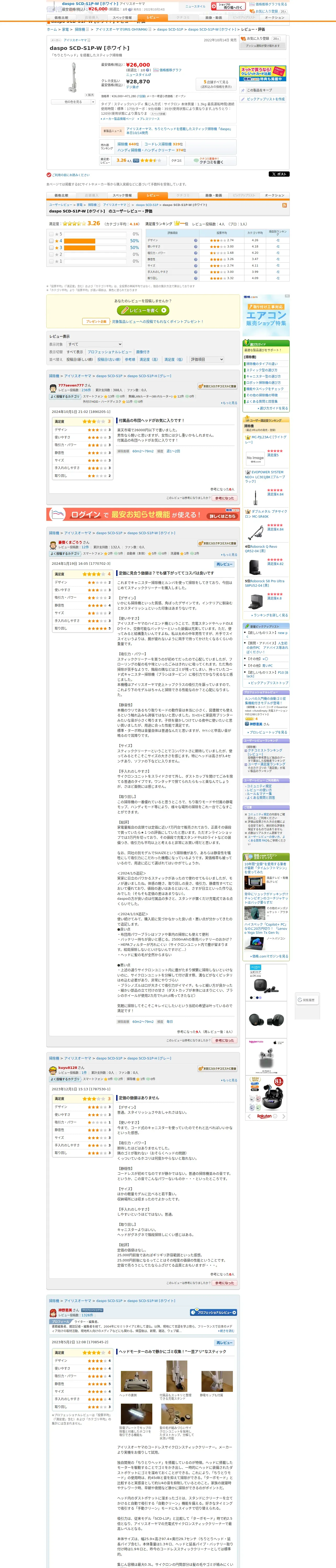This screenshot has width=336, height=1568.
Task: Check the 1-star review filter checkbox
Action: click(x=51, y=261)
